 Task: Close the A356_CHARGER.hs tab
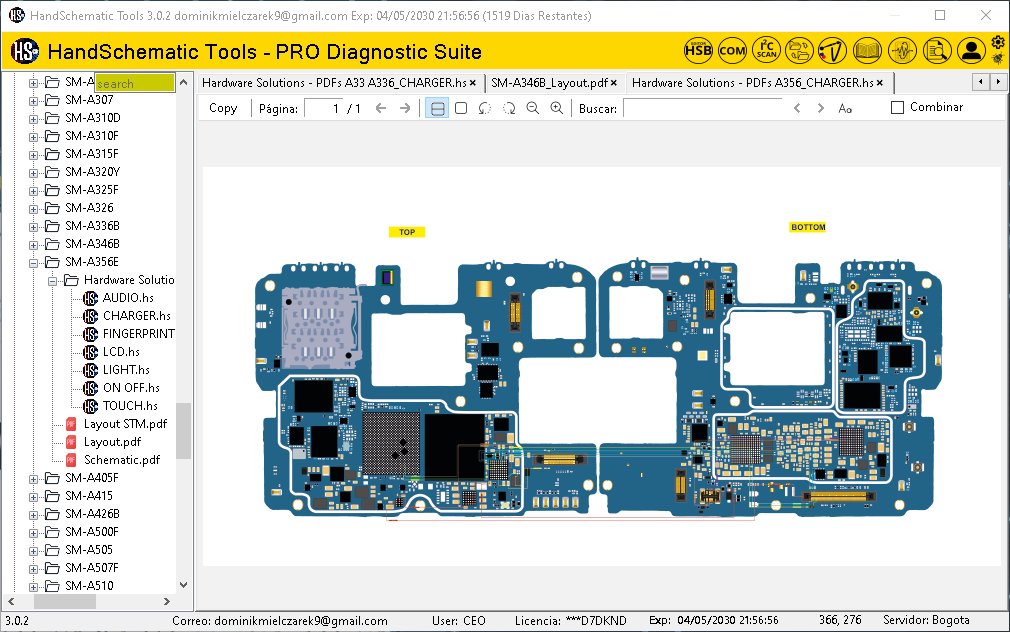click(880, 83)
